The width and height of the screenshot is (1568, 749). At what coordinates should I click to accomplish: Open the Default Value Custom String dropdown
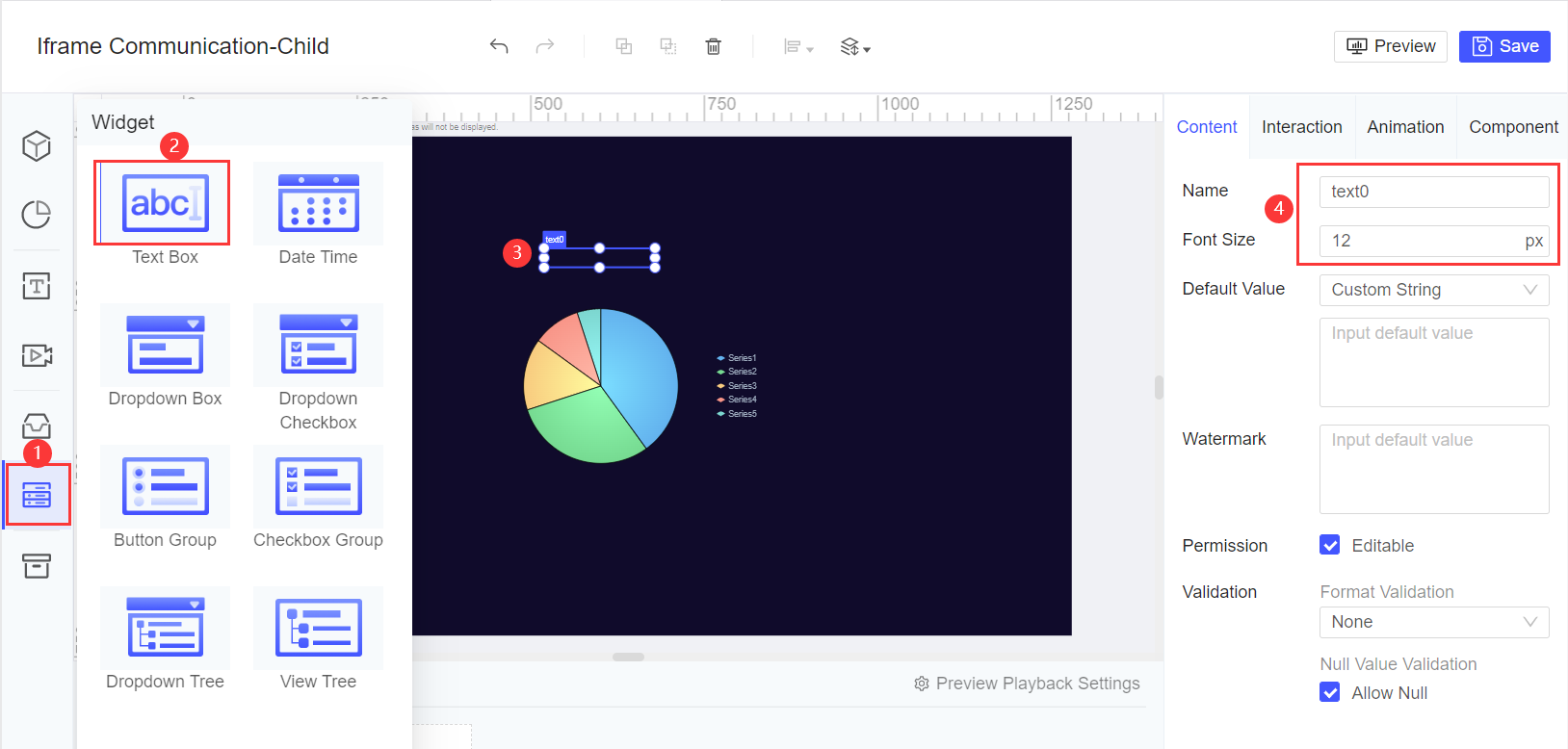1434,290
